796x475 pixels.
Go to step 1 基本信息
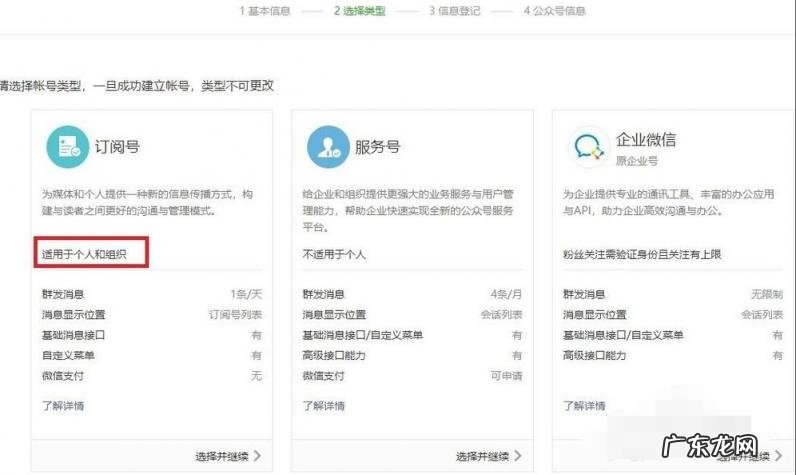(264, 11)
